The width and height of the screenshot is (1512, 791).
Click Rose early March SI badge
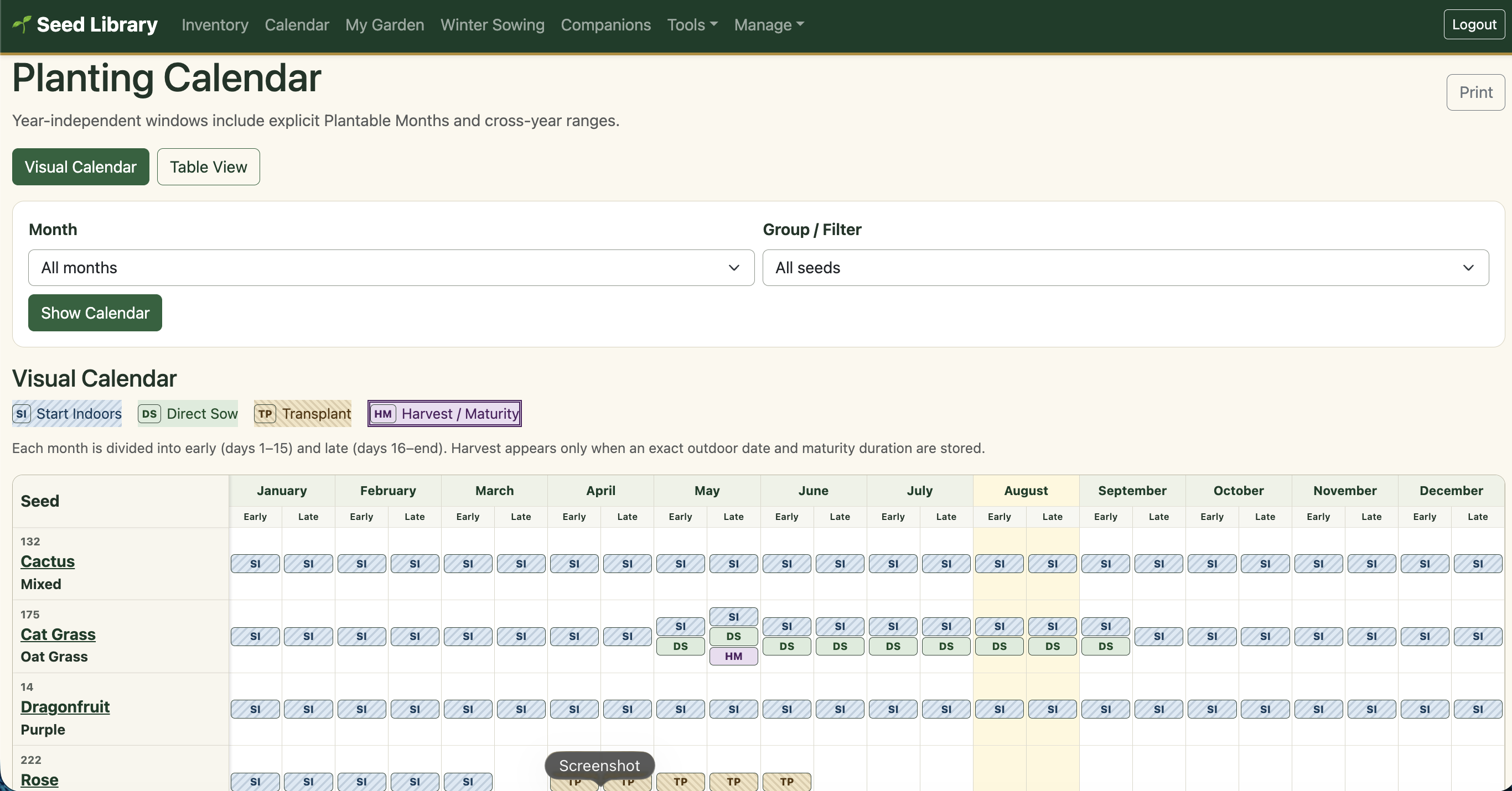(468, 782)
